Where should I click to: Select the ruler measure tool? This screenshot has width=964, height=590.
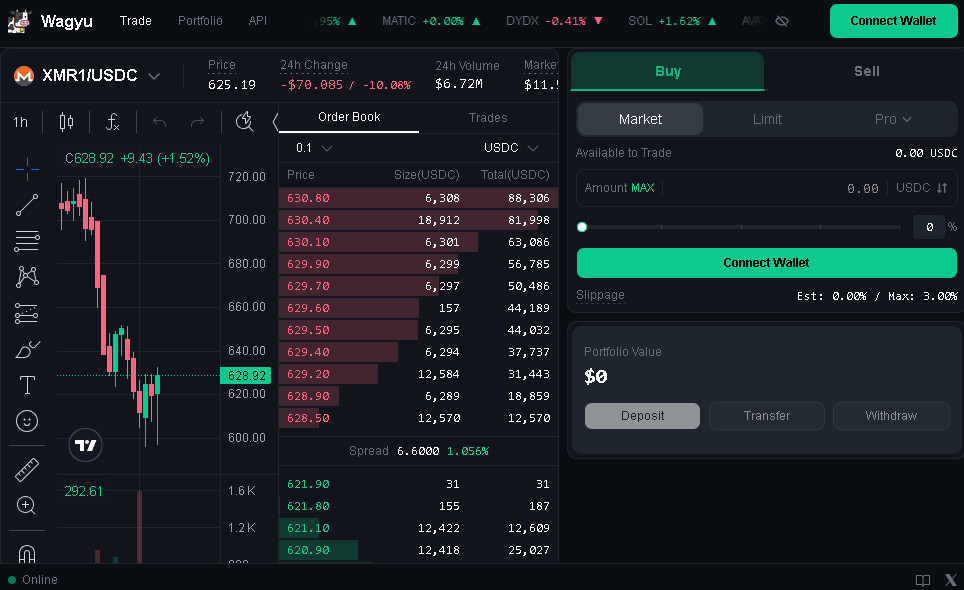click(27, 469)
